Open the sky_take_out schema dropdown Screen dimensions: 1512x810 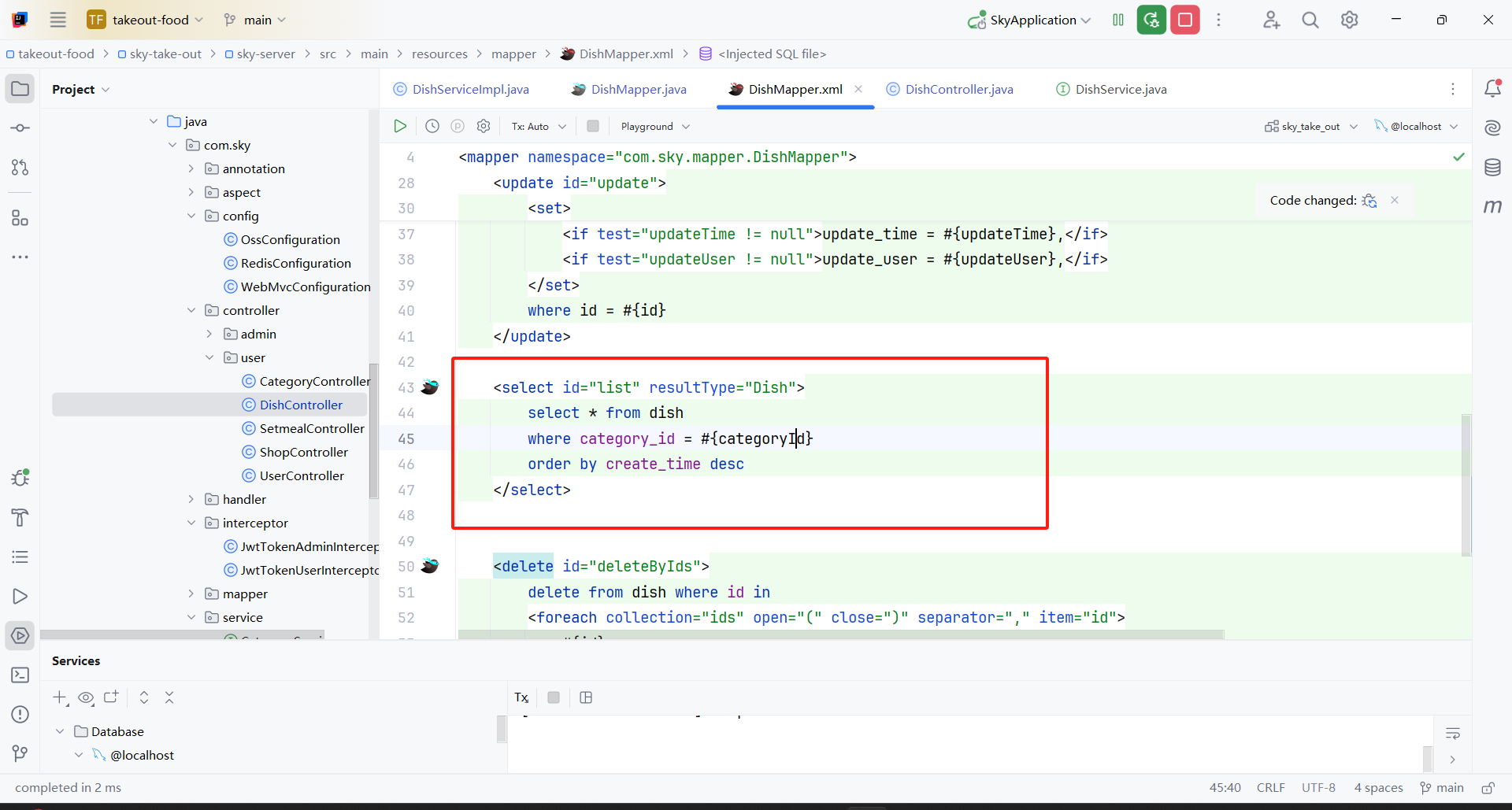pyautogui.click(x=1311, y=126)
